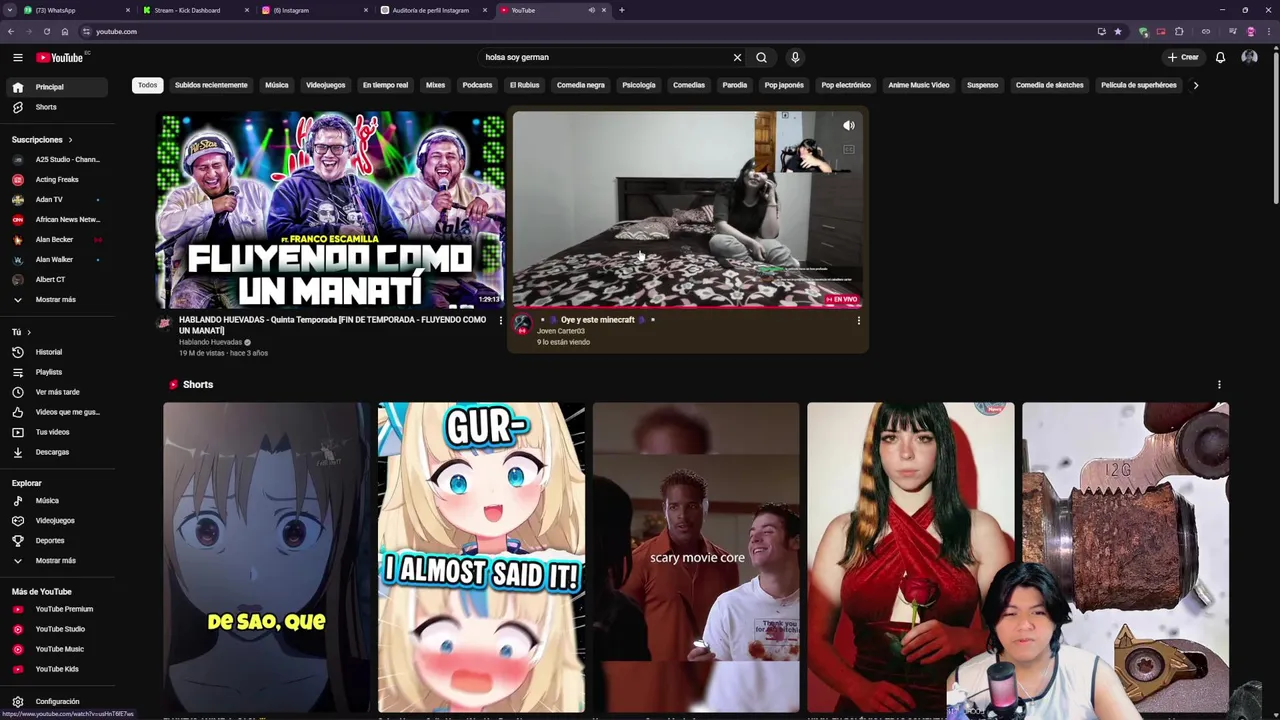Click the Crear button
Viewport: 1280px width, 720px height.
[1182, 57]
